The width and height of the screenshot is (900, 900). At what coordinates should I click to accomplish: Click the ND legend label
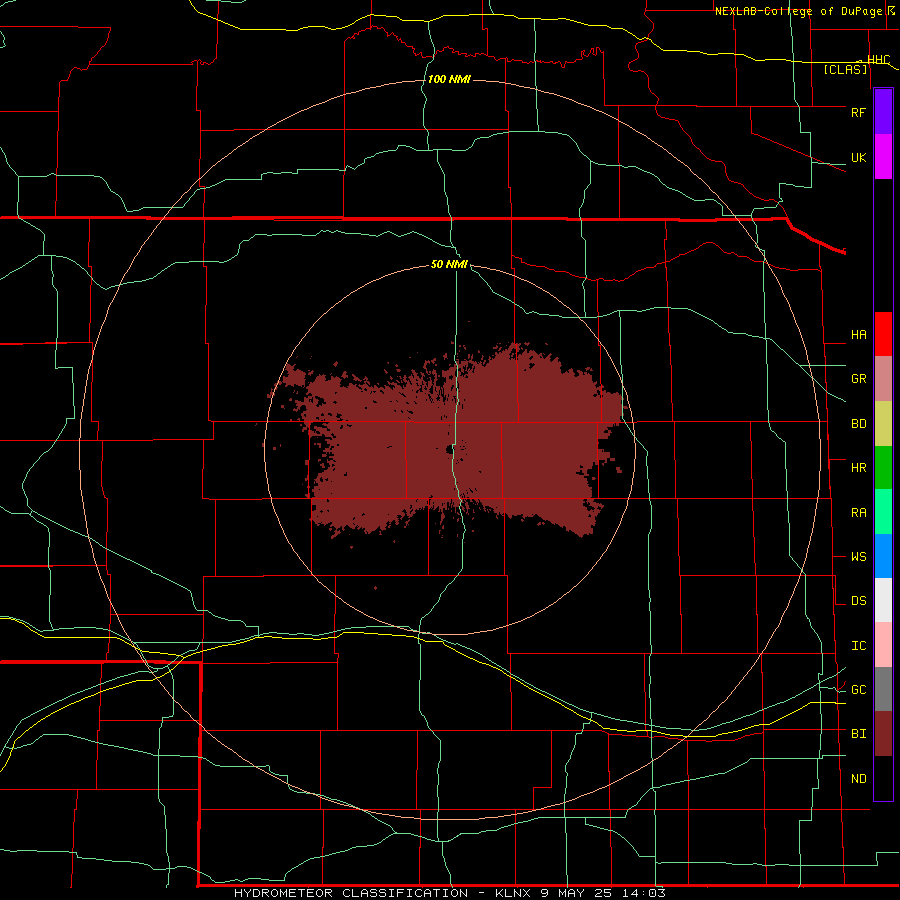click(x=859, y=779)
